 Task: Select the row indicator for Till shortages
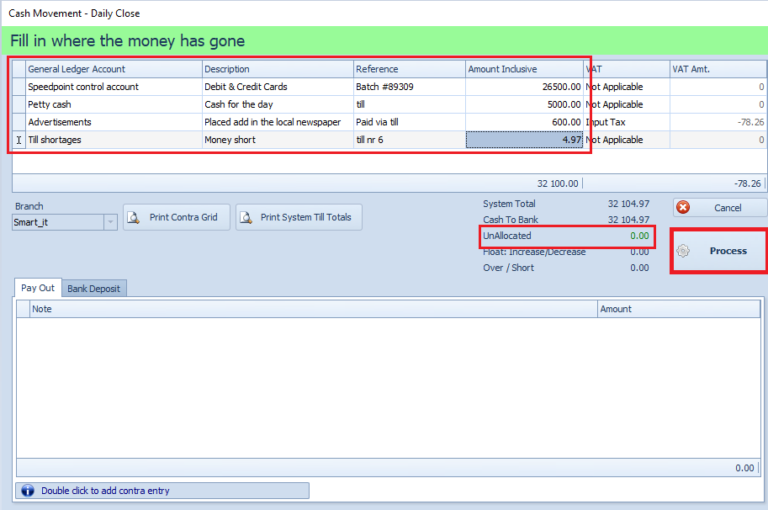point(19,140)
